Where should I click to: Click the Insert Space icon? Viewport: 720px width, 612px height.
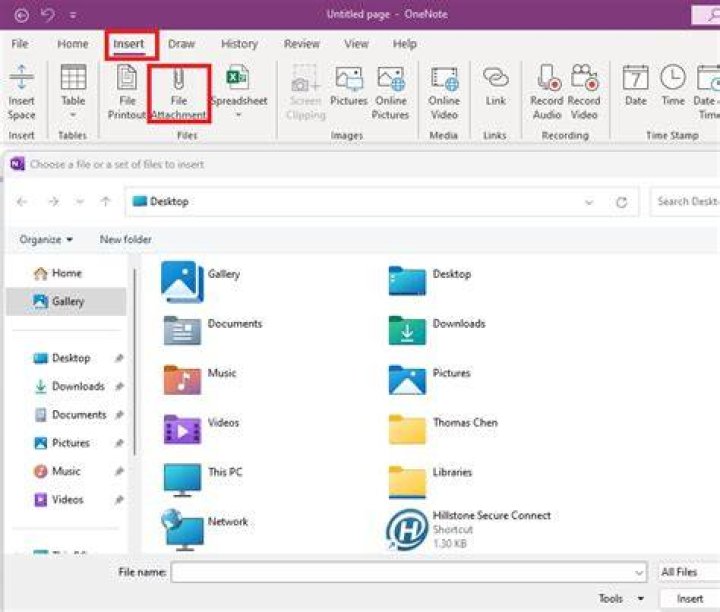(21, 77)
